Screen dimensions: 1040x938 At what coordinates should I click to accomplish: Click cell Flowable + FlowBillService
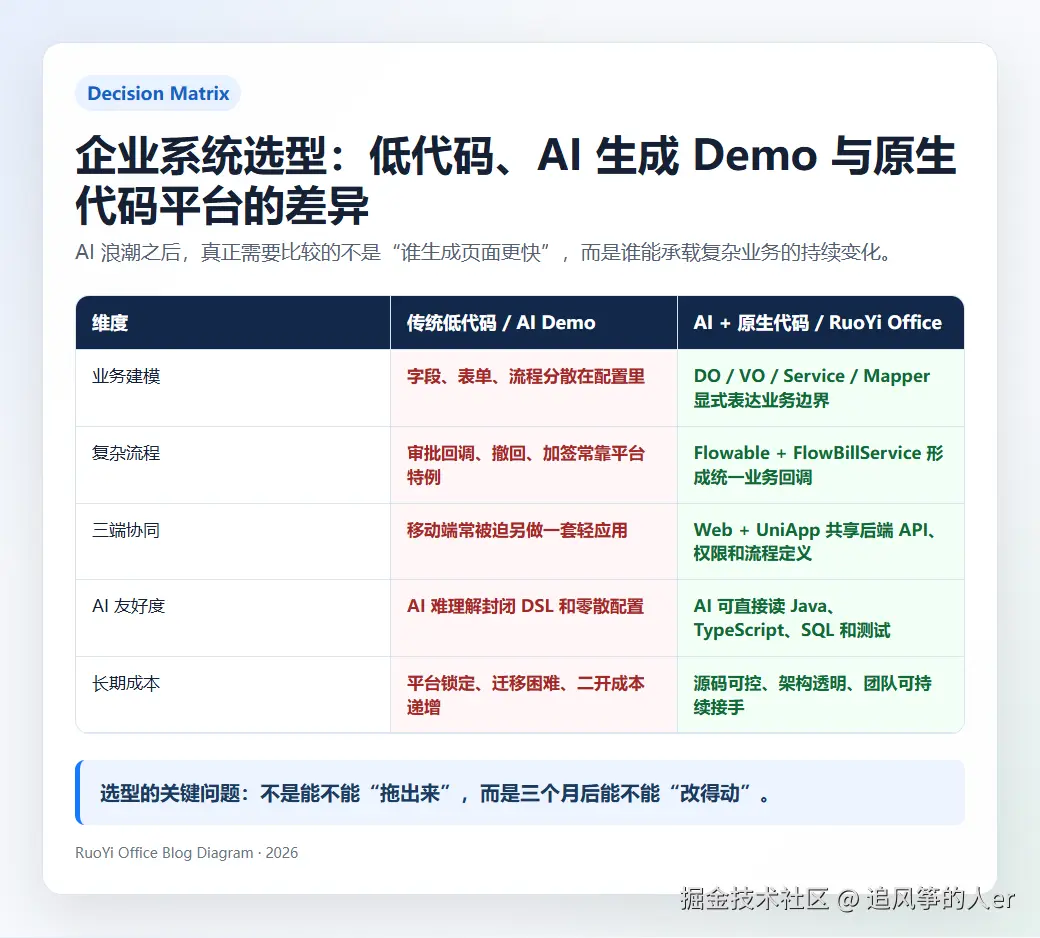820,465
